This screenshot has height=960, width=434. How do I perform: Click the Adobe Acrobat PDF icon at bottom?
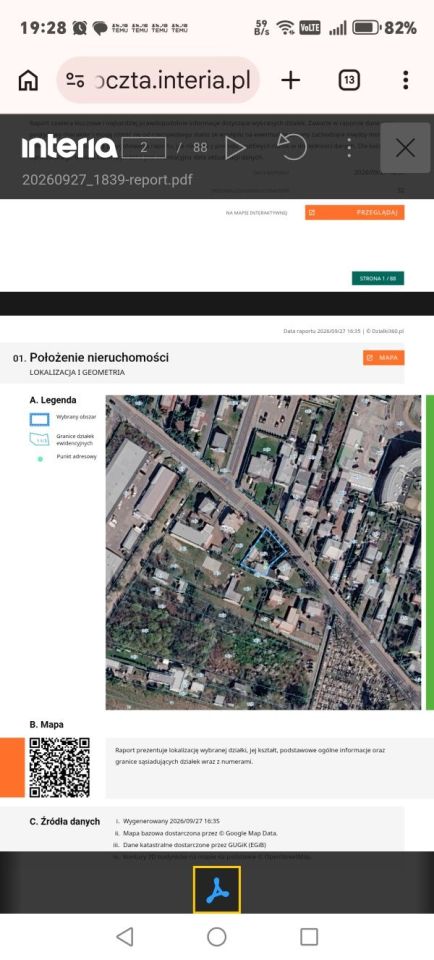pyautogui.click(x=217, y=890)
